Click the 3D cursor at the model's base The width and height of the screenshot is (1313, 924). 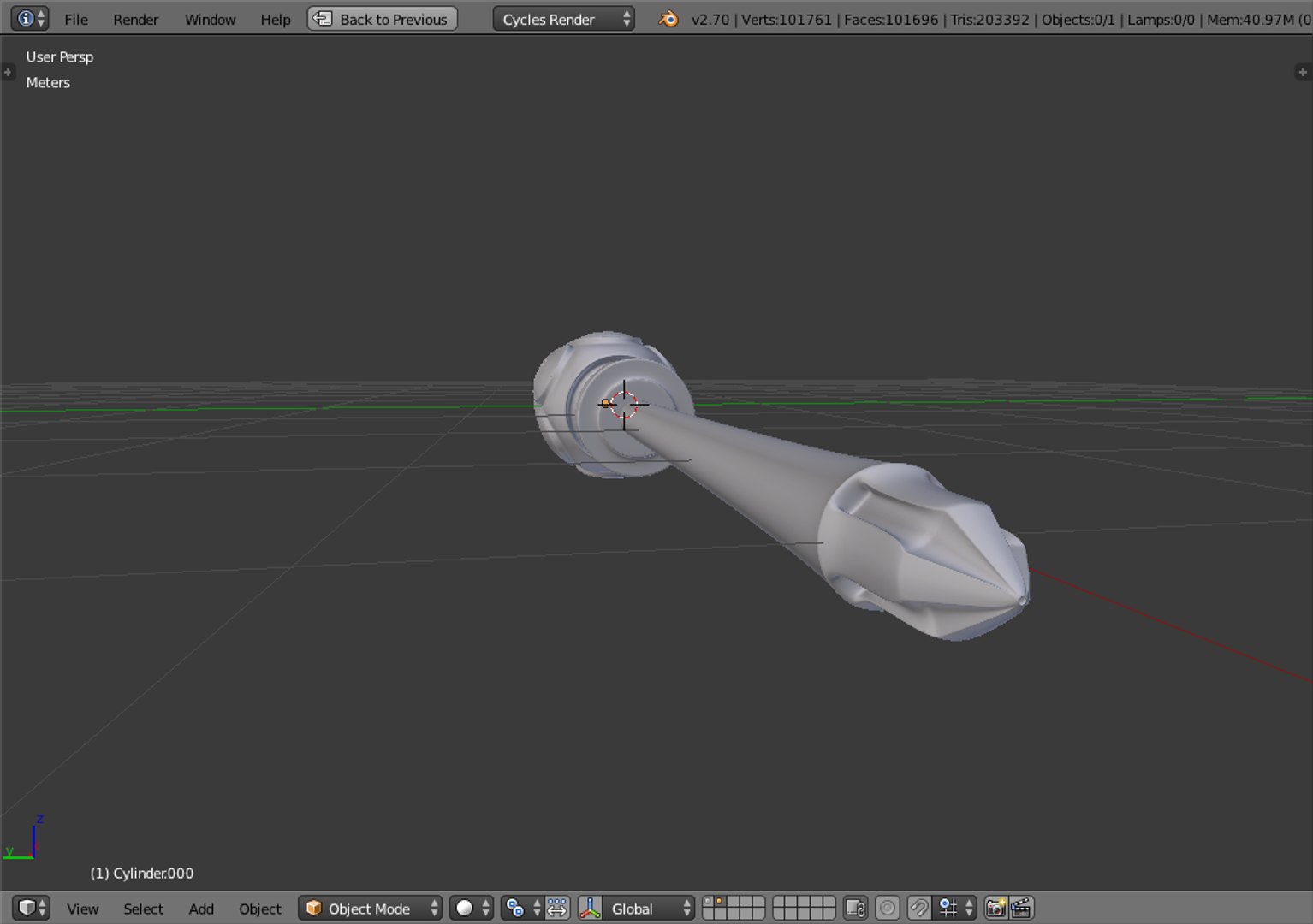pyautogui.click(x=624, y=404)
